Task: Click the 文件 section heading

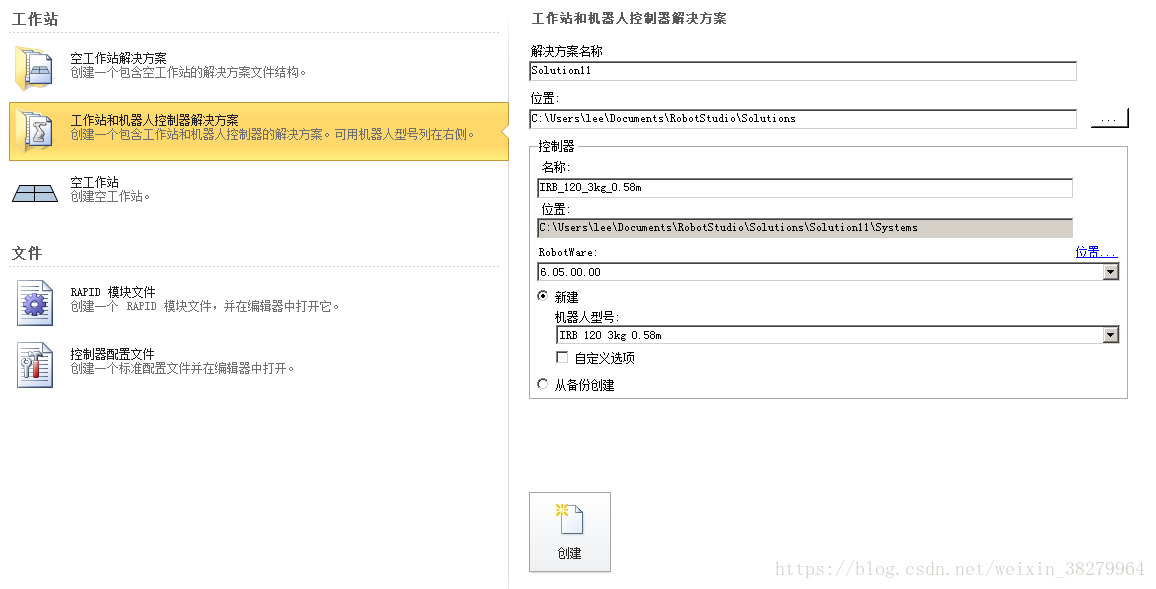Action: 27,253
